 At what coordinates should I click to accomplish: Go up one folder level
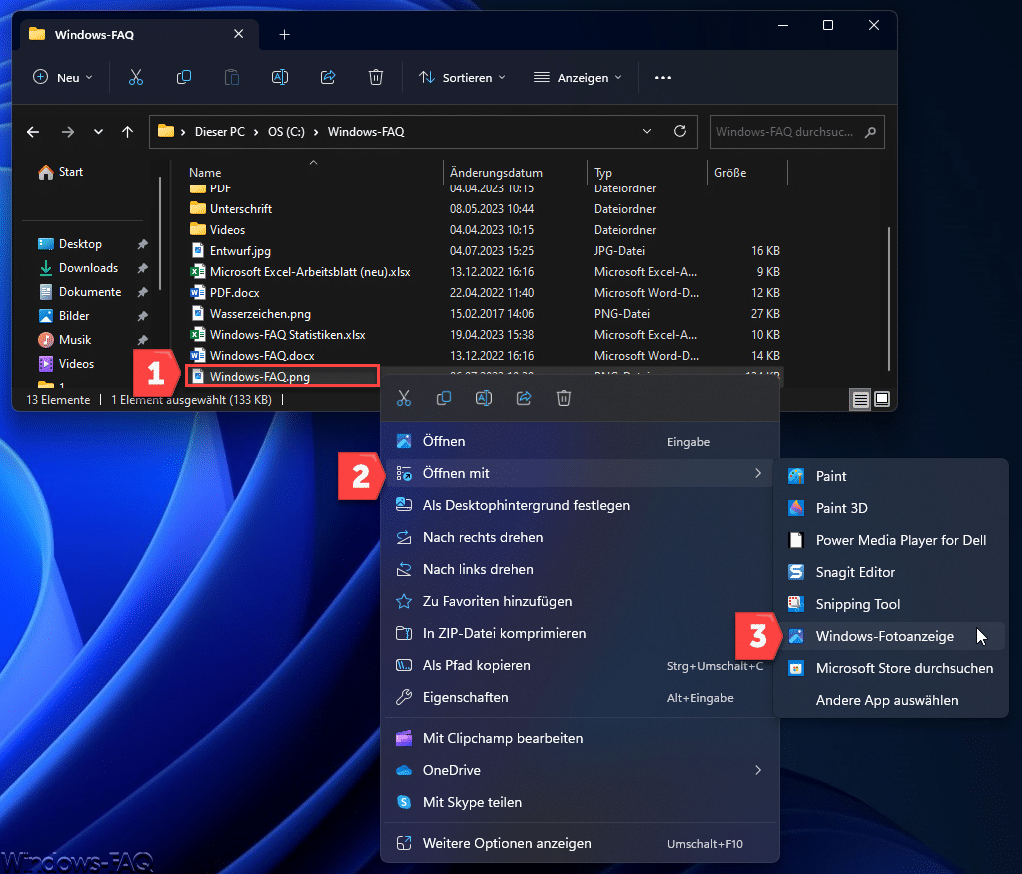click(x=128, y=132)
